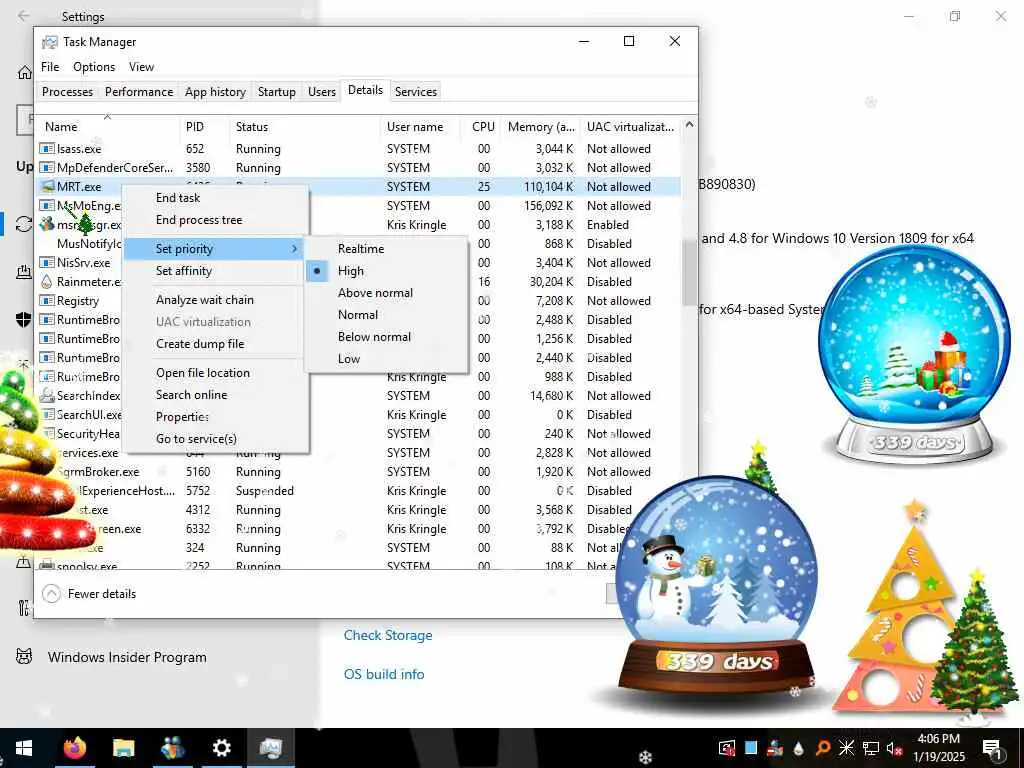The image size is (1024, 768).
Task: Switch to the Users tab
Action: coord(322,92)
